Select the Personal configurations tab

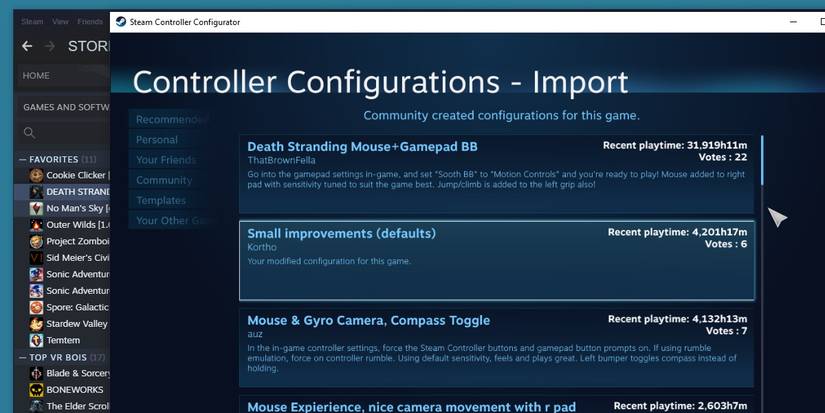[x=172, y=140]
